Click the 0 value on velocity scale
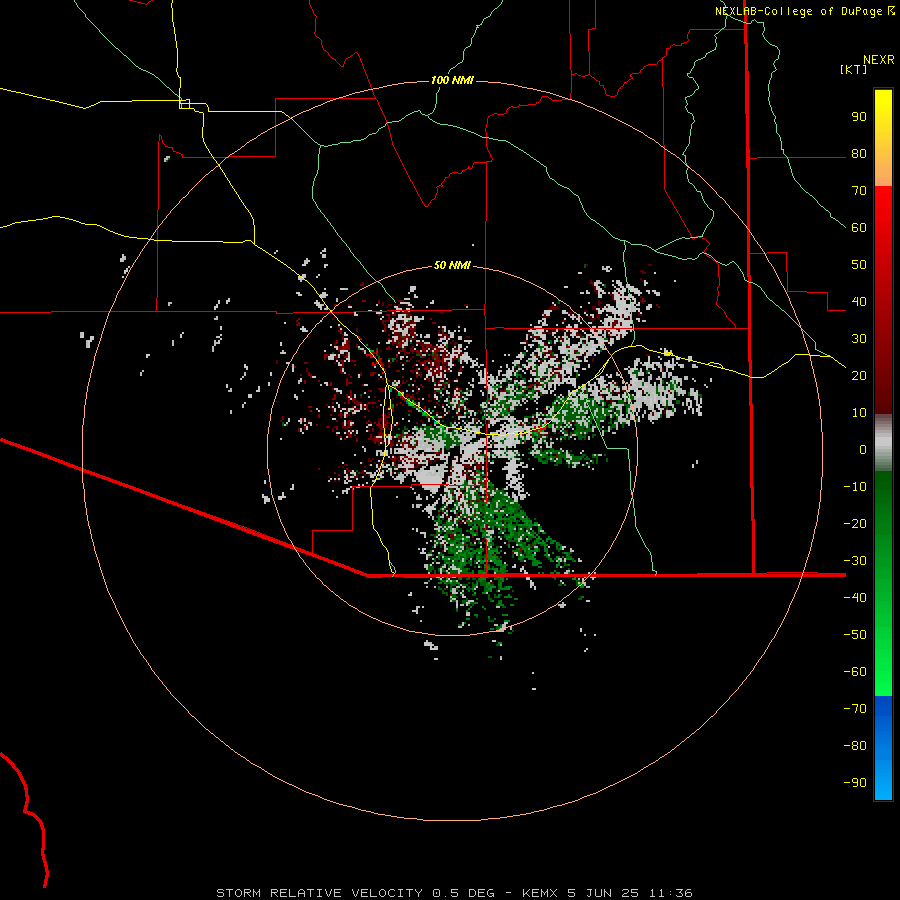The width and height of the screenshot is (900, 900). [863, 450]
